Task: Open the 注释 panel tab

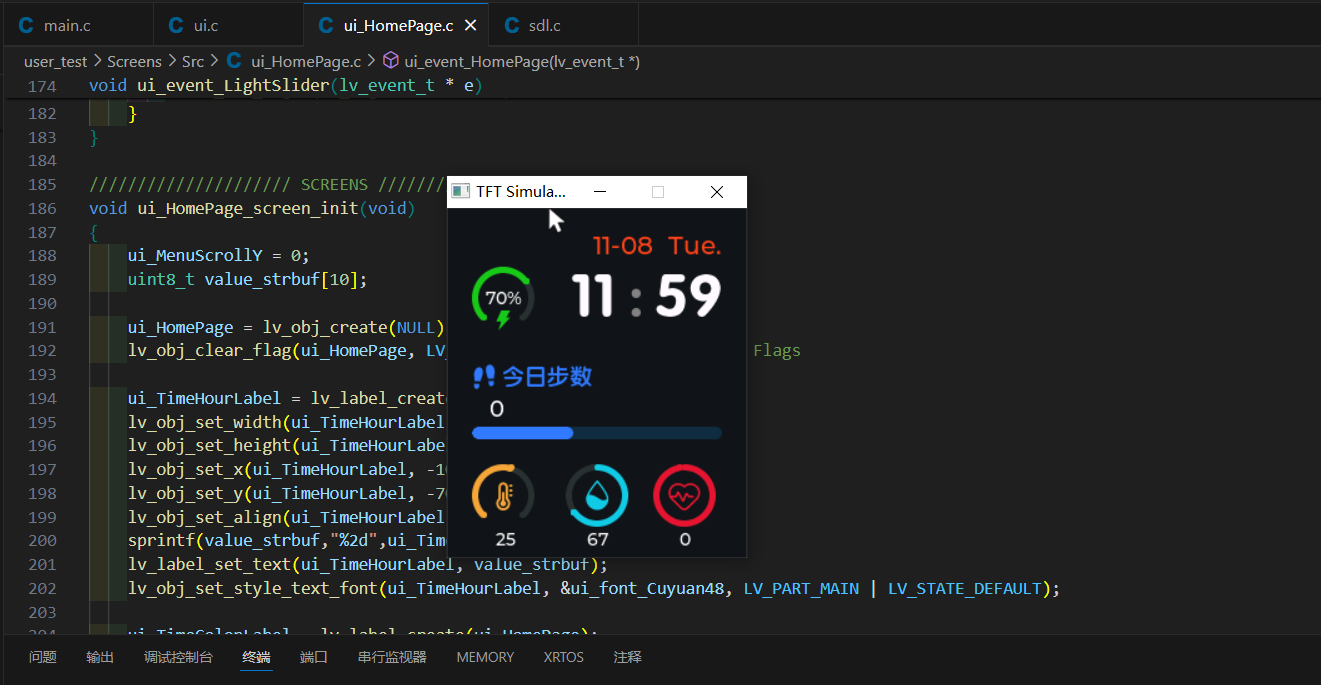Action: click(628, 657)
